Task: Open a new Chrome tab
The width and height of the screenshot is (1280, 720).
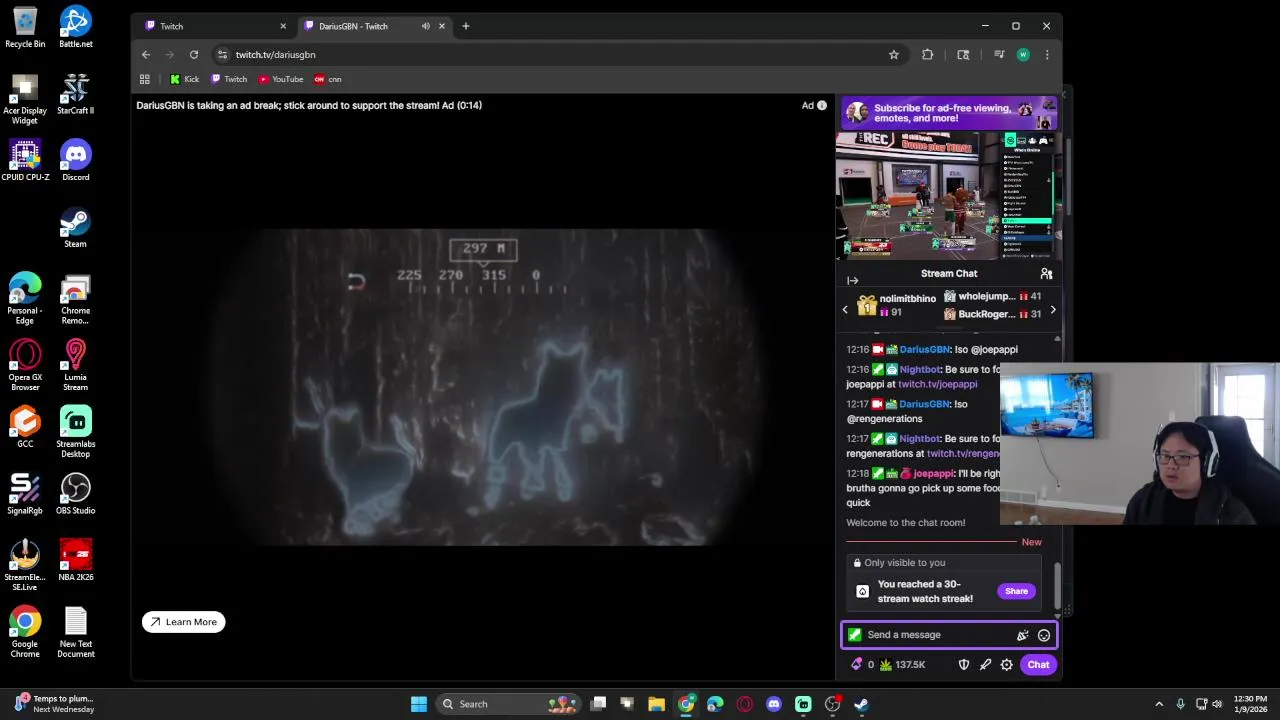Action: coord(465,26)
